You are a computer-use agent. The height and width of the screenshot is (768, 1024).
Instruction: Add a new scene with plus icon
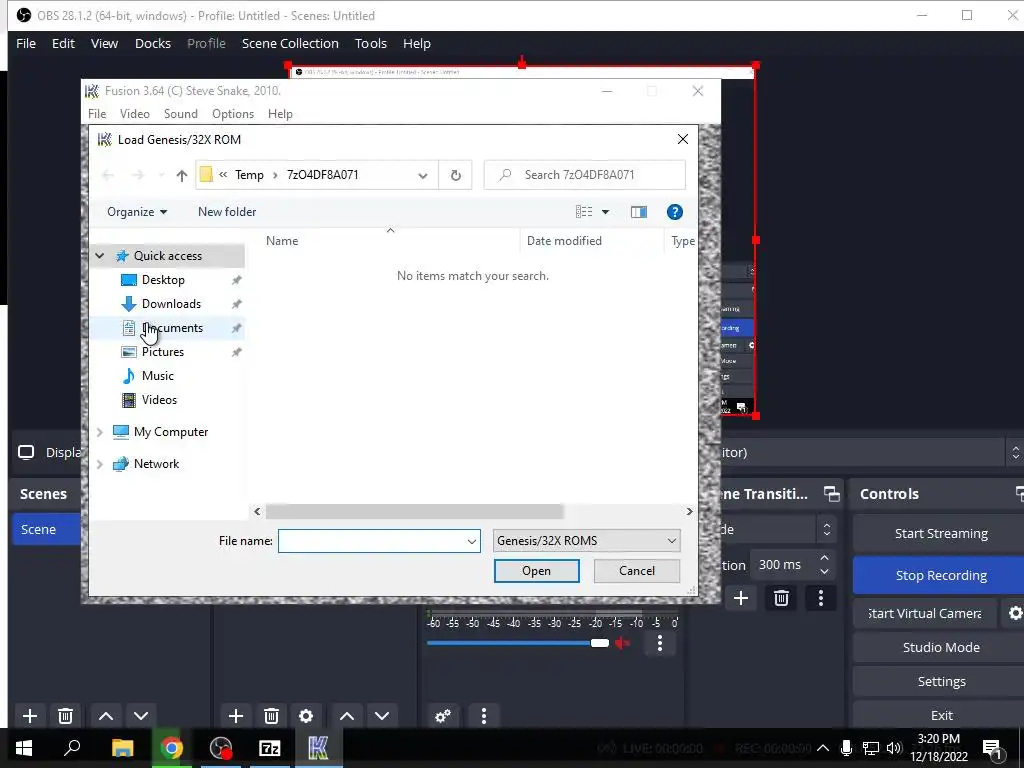30,716
